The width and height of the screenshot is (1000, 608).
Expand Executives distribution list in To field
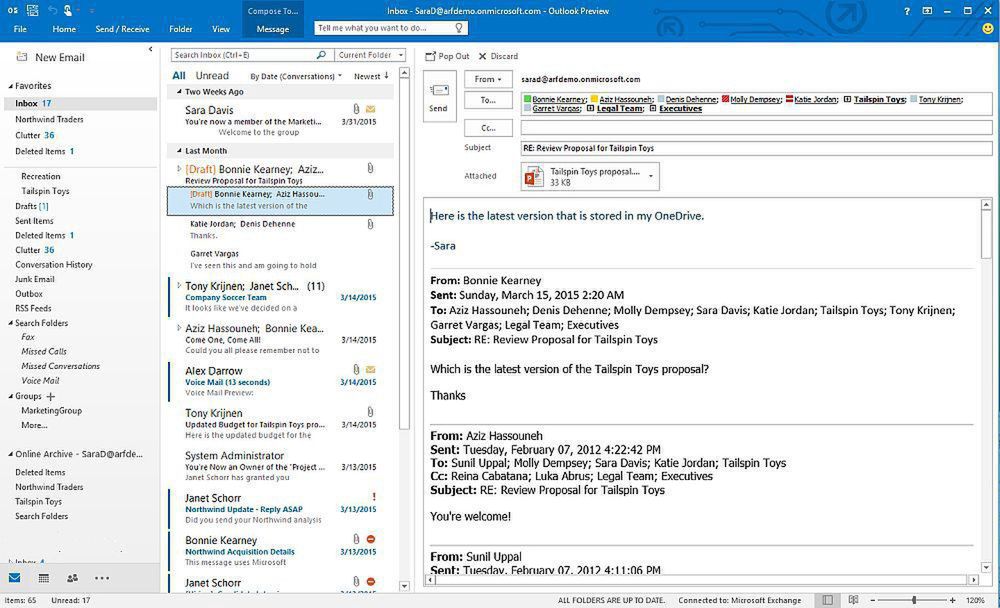(652, 108)
